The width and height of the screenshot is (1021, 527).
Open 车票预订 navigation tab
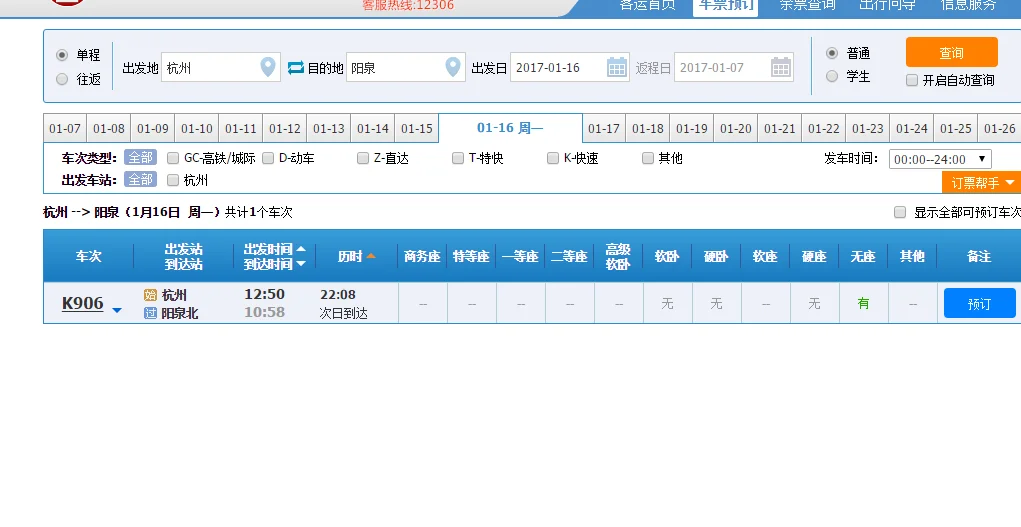725,5
